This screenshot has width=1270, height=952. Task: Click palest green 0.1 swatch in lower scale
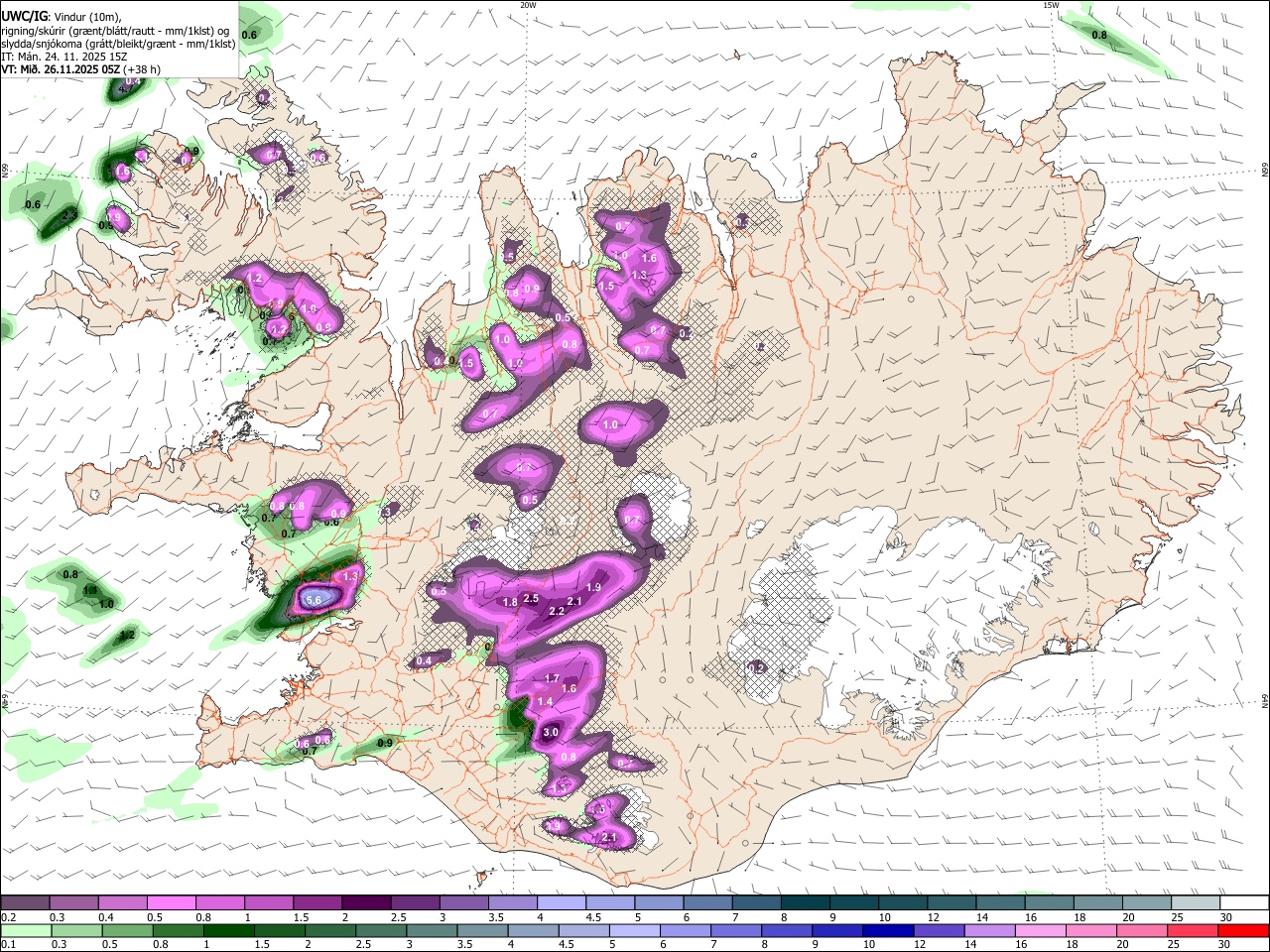pos(26,930)
